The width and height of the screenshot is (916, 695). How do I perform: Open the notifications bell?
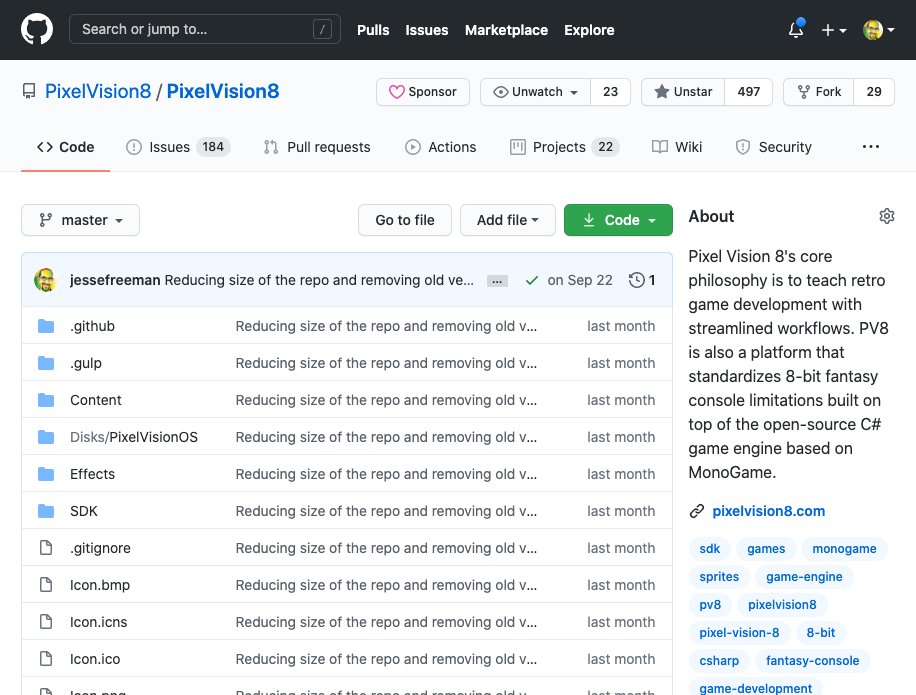(x=796, y=29)
